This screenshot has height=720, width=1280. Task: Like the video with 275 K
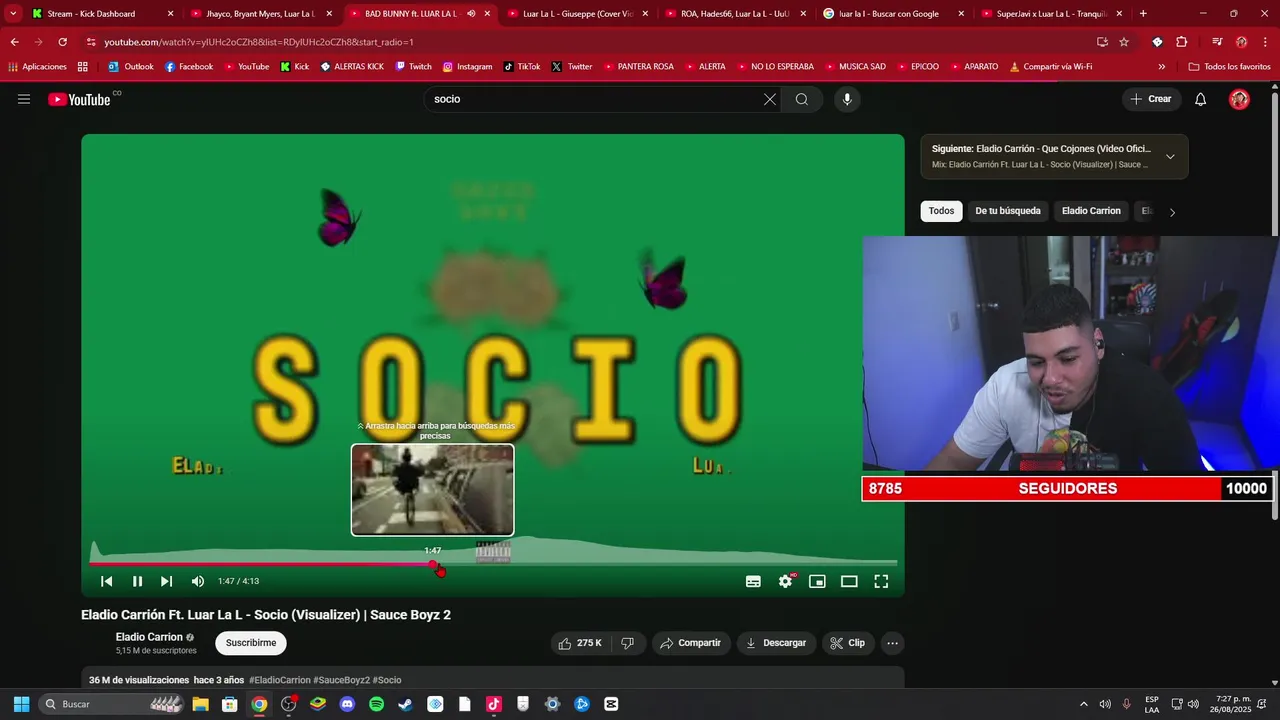[x=579, y=643]
